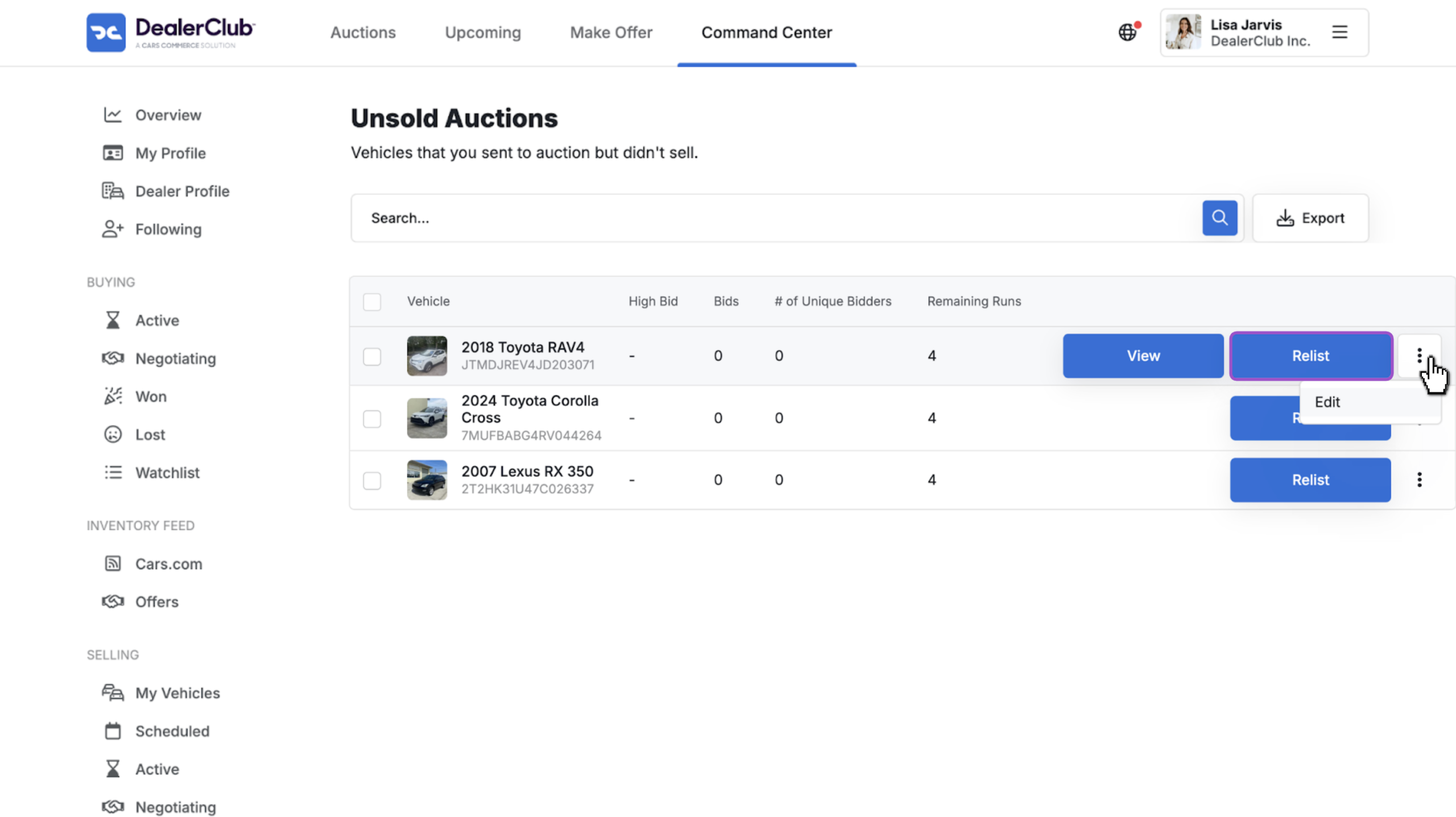Image resolution: width=1456 pixels, height=817 pixels.
Task: Toggle the three-dot menu for Toyota RAV4
Action: point(1420,356)
